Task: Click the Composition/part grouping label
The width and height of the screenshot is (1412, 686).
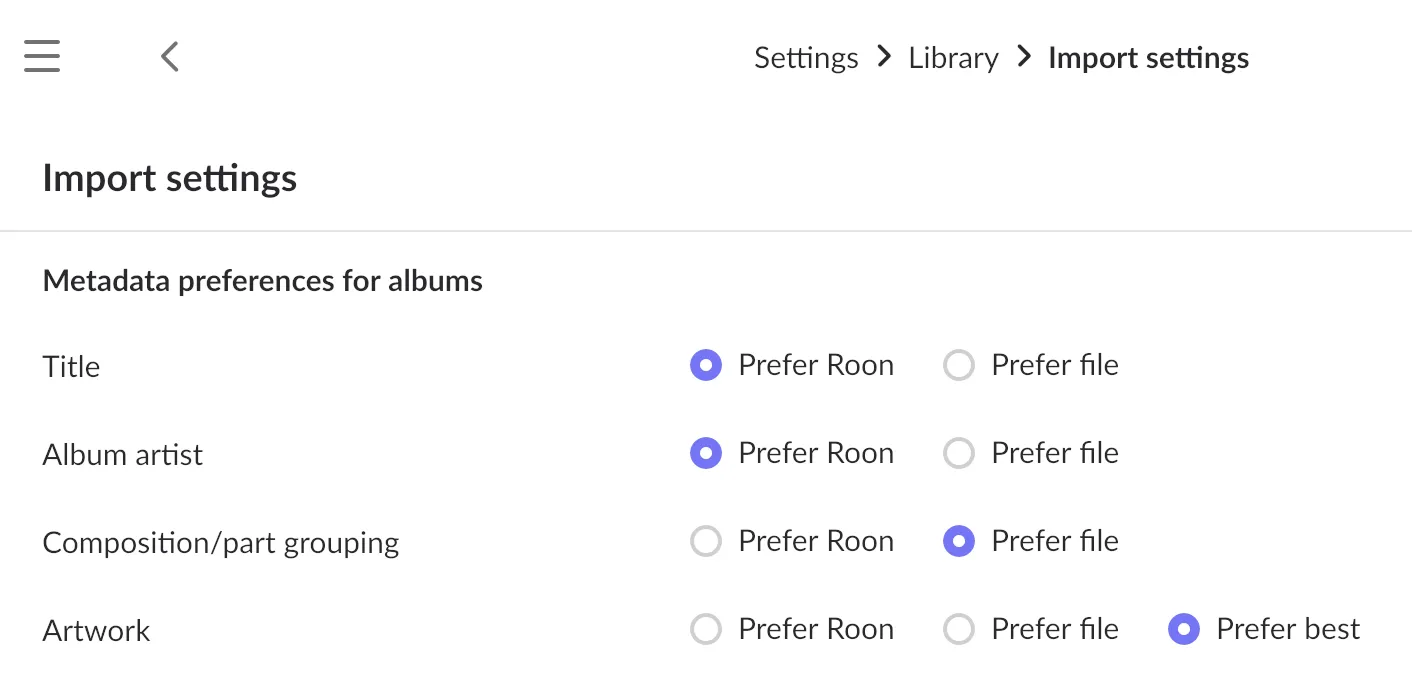Action: point(220,543)
